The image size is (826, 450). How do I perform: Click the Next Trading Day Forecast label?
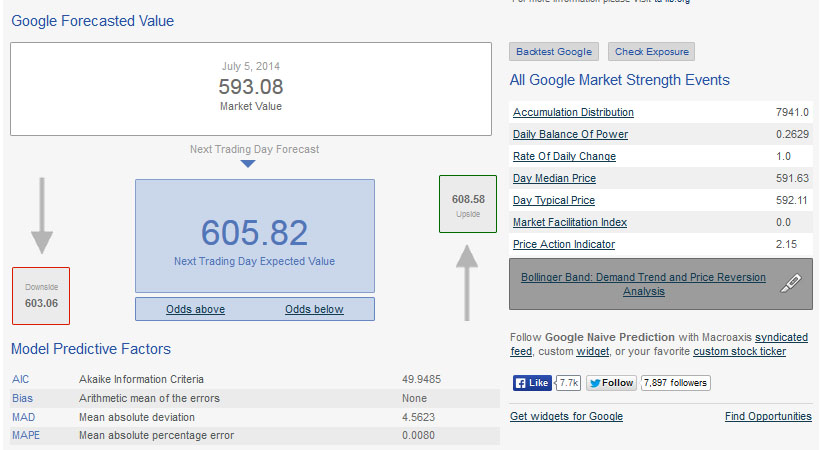pos(254,150)
